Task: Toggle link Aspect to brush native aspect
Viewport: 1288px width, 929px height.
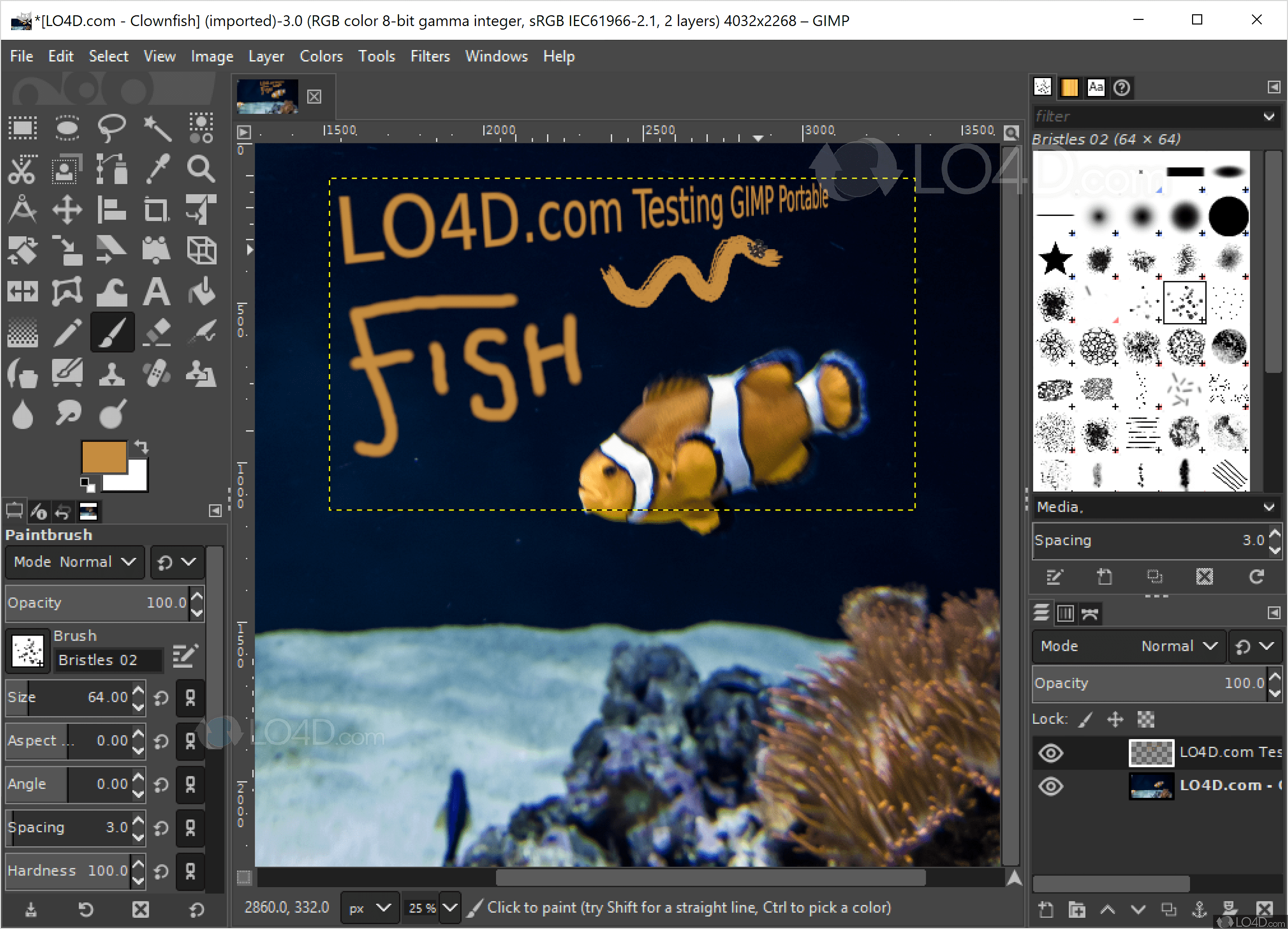Action: coord(190,741)
